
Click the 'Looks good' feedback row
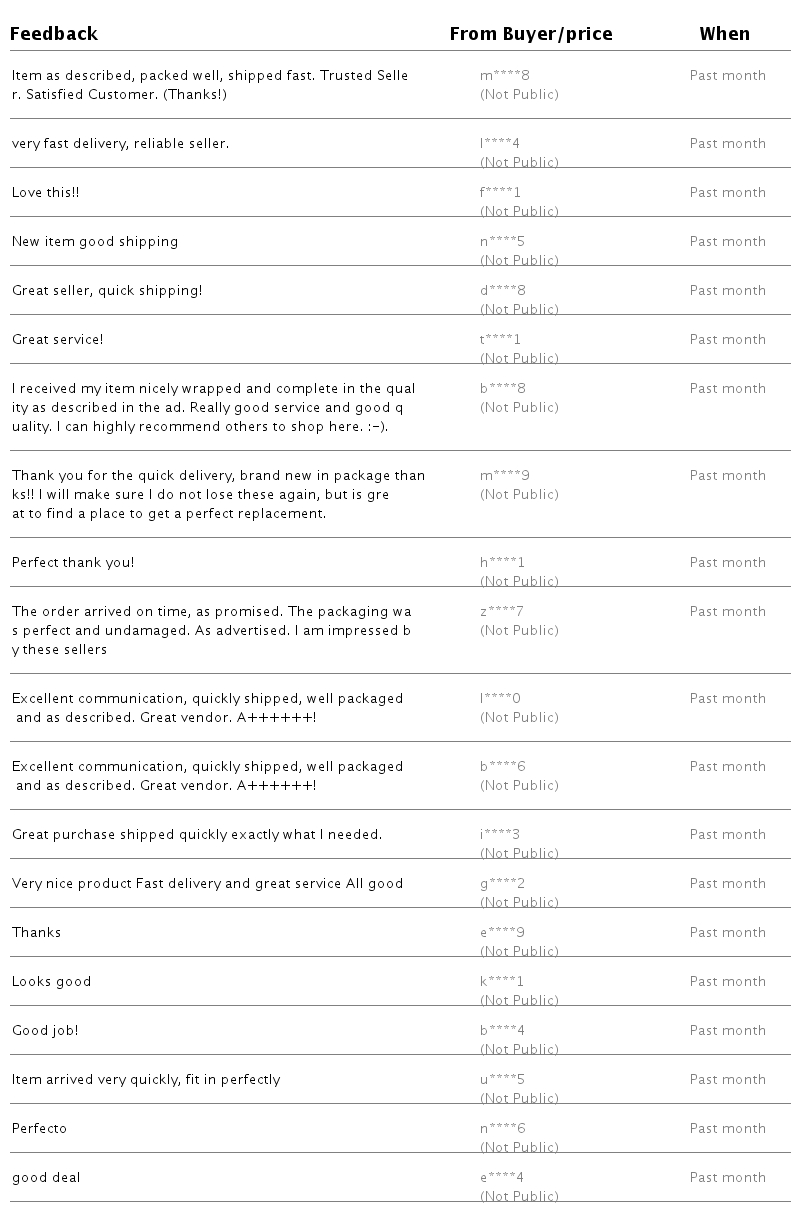(x=400, y=981)
